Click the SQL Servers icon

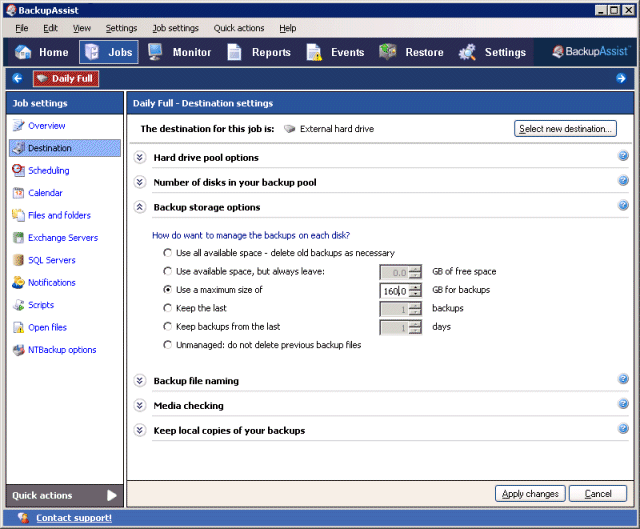point(18,260)
